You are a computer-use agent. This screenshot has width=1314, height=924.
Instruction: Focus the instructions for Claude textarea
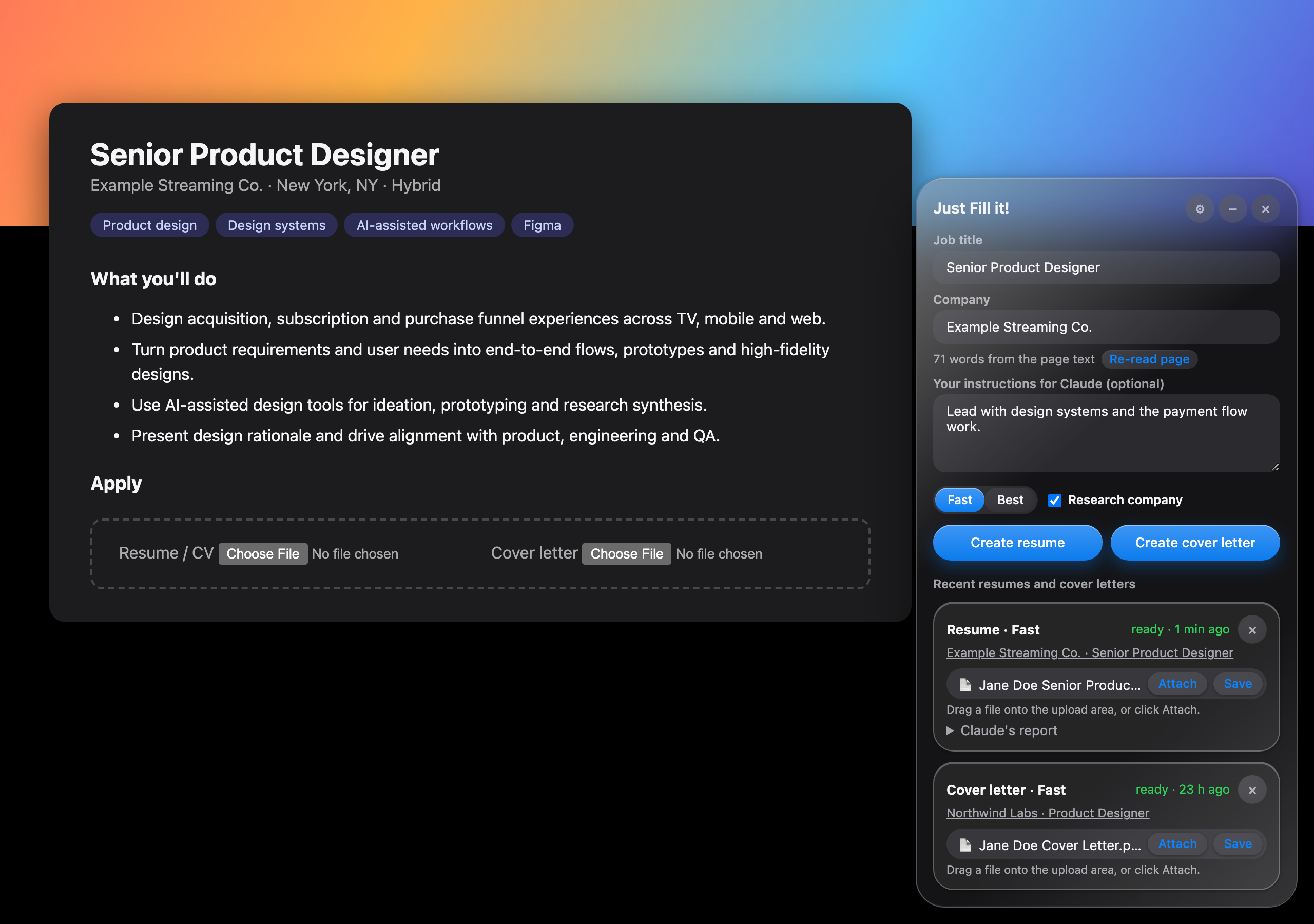pyautogui.click(x=1106, y=433)
